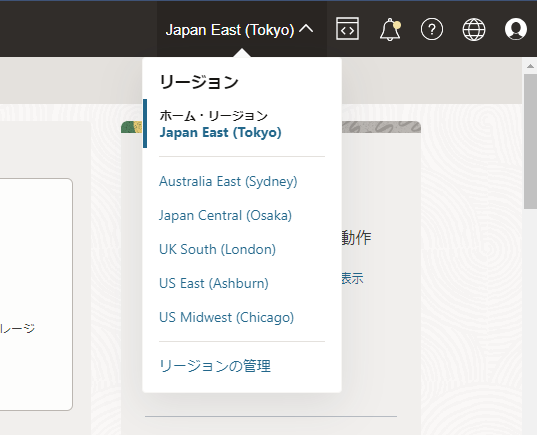Screen dimensions: 537x435
Task: Click the page scrollbar up arrow
Action: point(530,66)
